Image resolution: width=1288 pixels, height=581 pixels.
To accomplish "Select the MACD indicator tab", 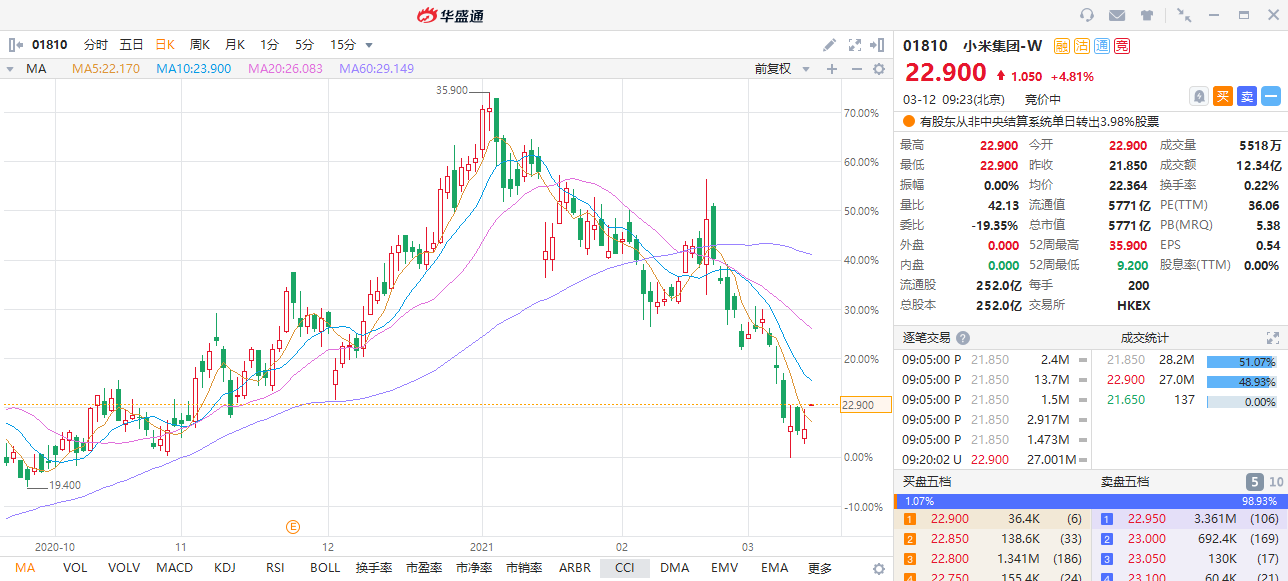I will pos(175,568).
